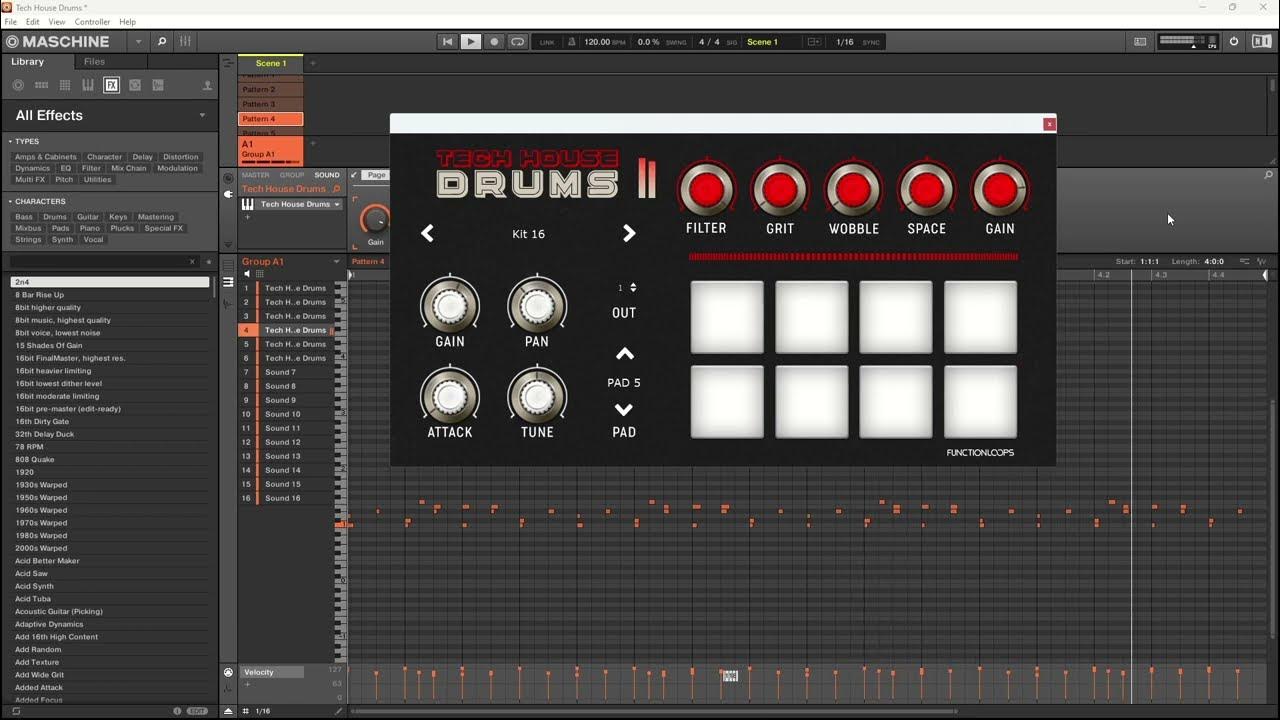Select the Groups library icon
Screen dimensions: 1280x720
[41, 86]
